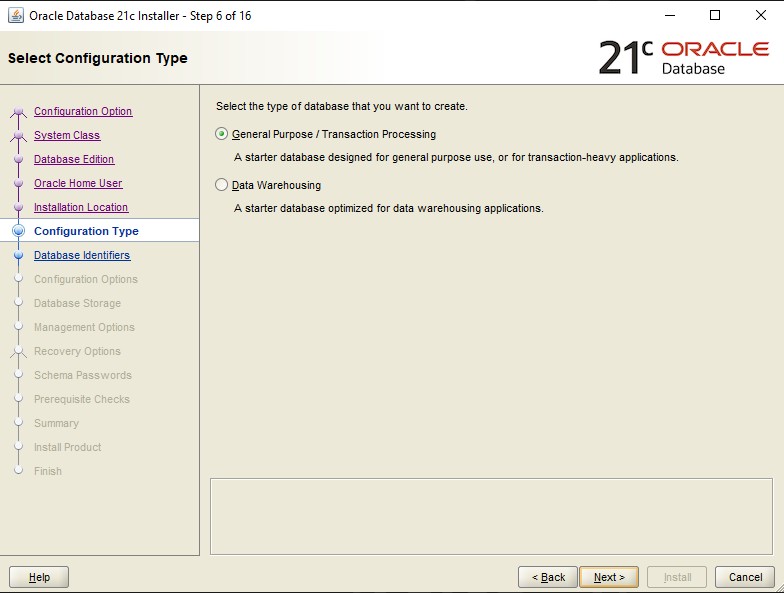Click the greyed-out Configuration Options step
This screenshot has height=593, width=784.
(x=86, y=279)
